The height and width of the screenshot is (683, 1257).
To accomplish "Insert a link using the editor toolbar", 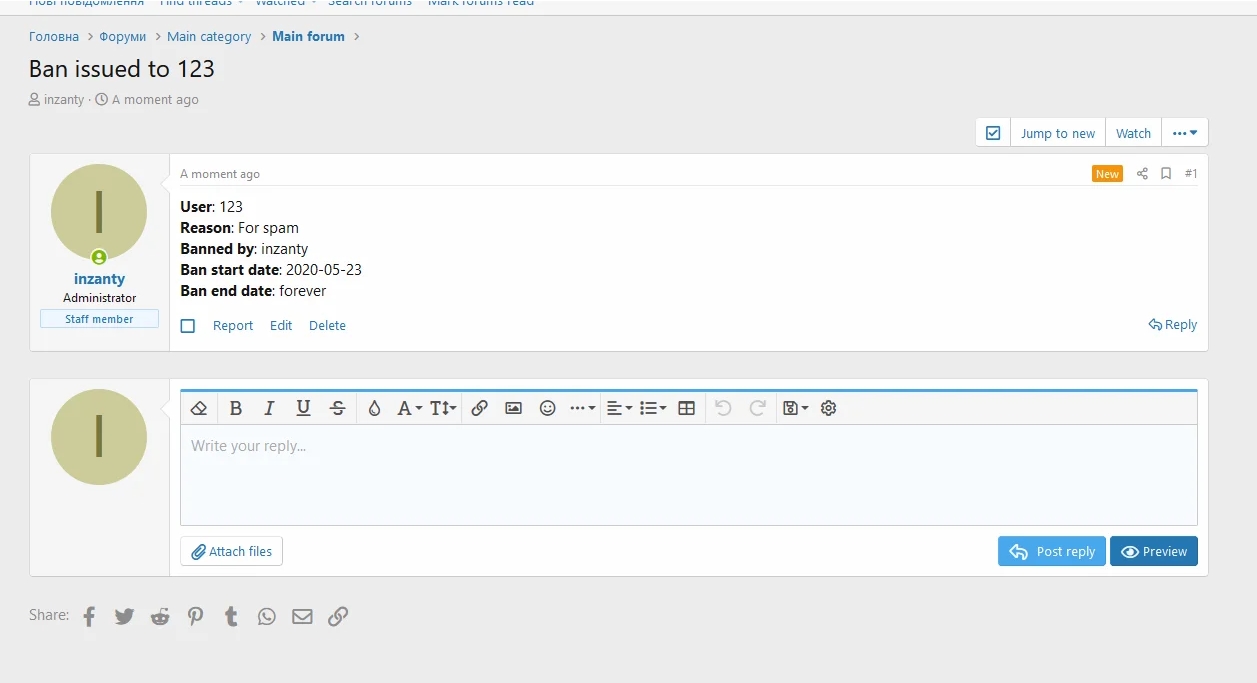I will [479, 408].
